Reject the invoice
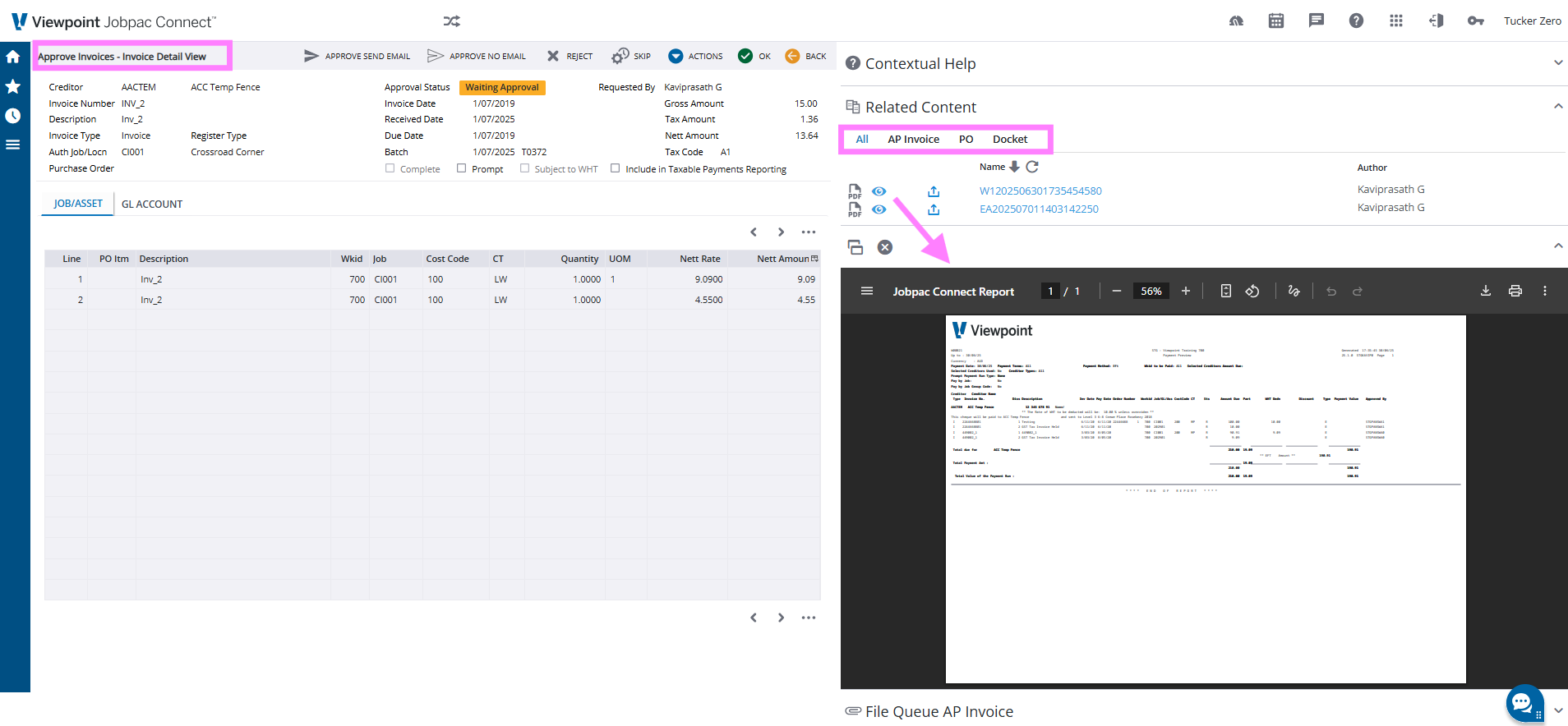Screen dimensions: 1568x726 click(x=570, y=56)
